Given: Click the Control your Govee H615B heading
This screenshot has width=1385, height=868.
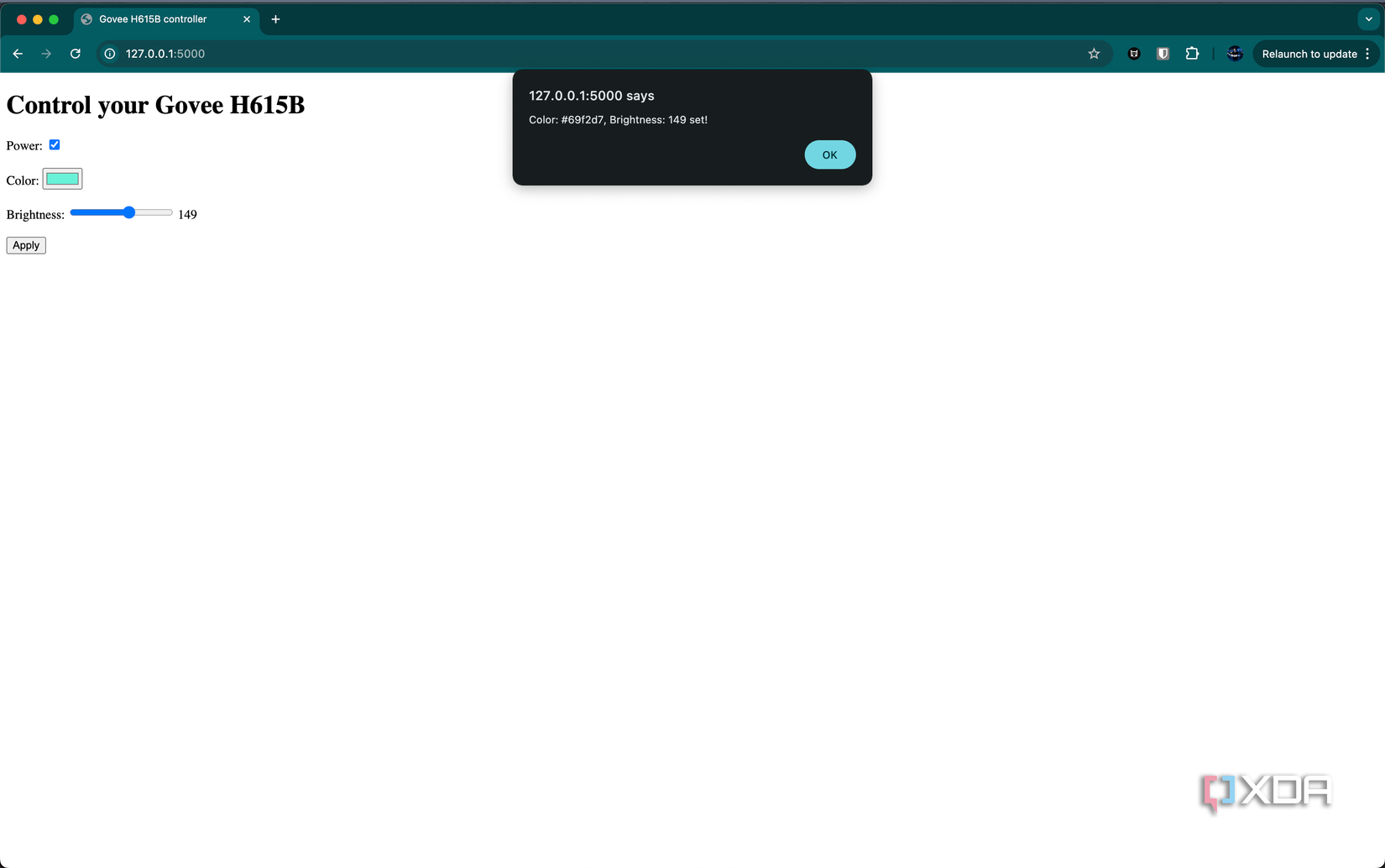Looking at the screenshot, I should [x=155, y=105].
